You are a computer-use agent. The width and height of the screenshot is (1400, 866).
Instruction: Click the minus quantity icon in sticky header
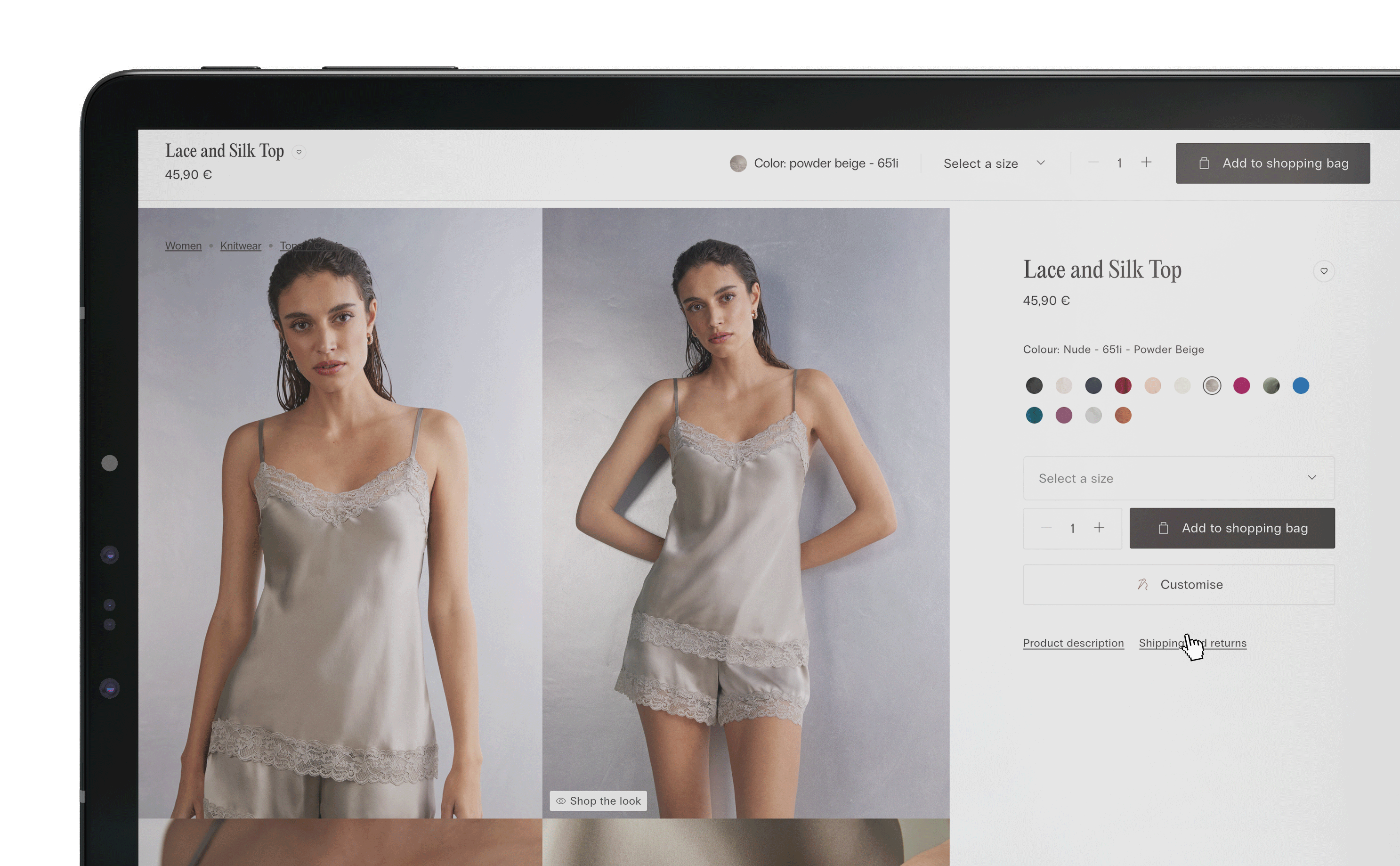1093,163
